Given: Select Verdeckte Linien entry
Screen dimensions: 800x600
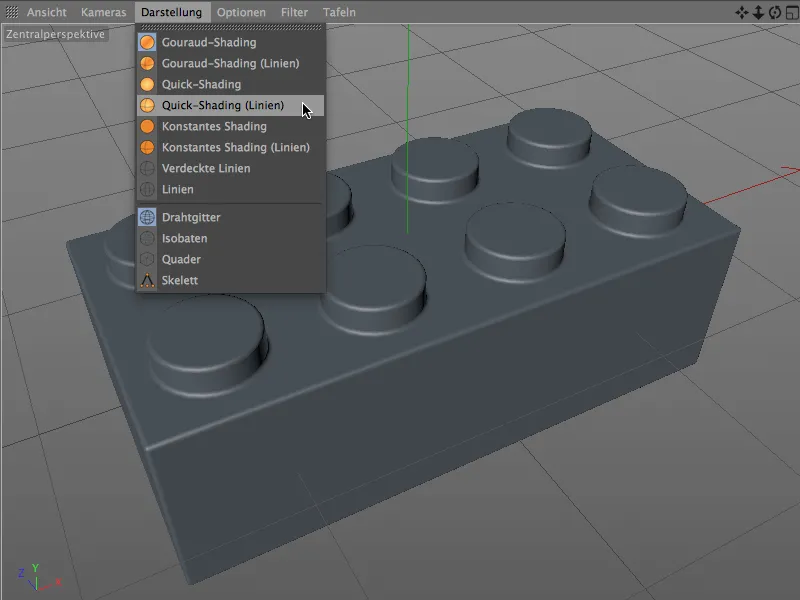Looking at the screenshot, I should coord(231,168).
